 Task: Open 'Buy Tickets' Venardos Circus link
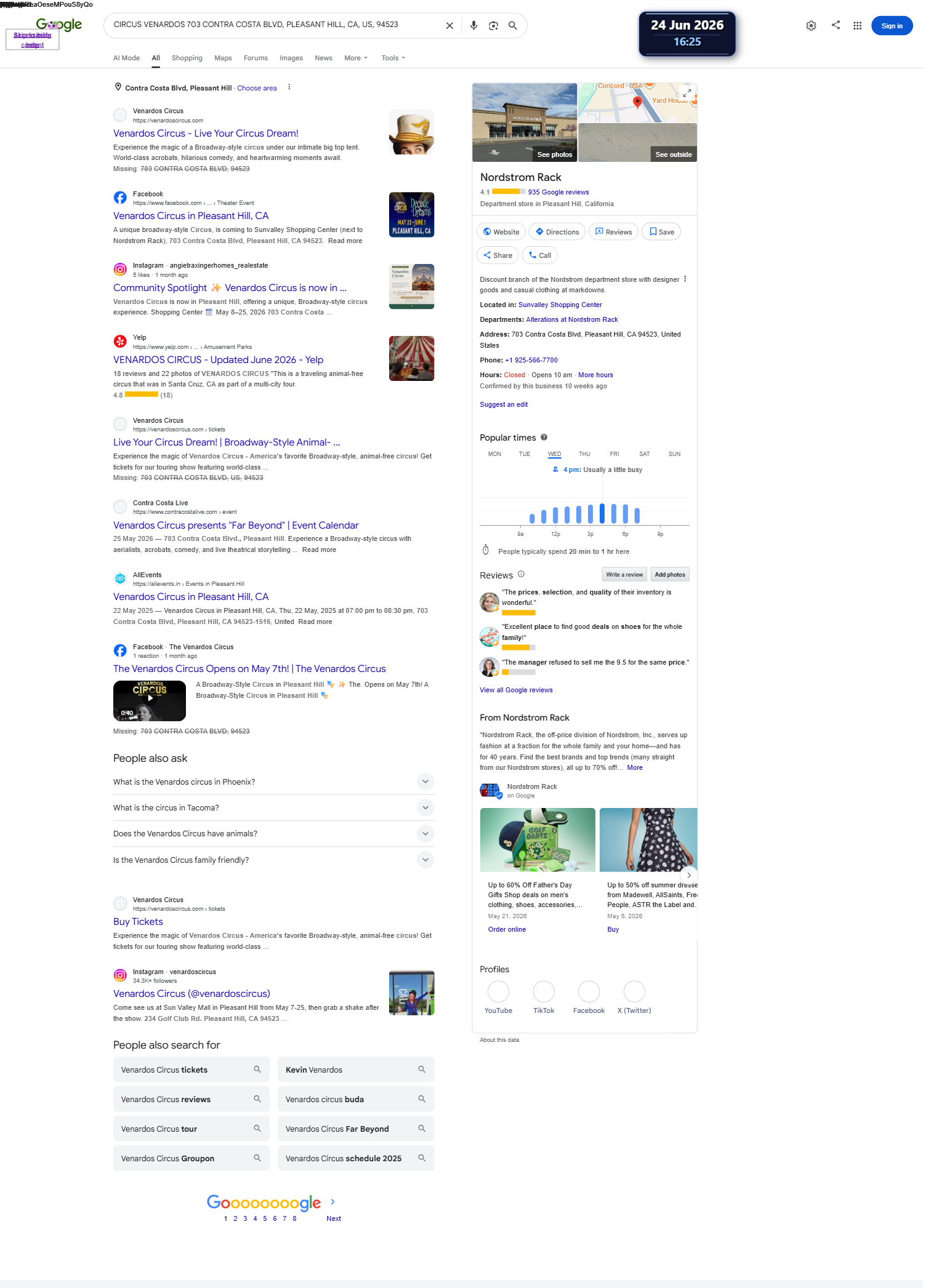coord(138,921)
